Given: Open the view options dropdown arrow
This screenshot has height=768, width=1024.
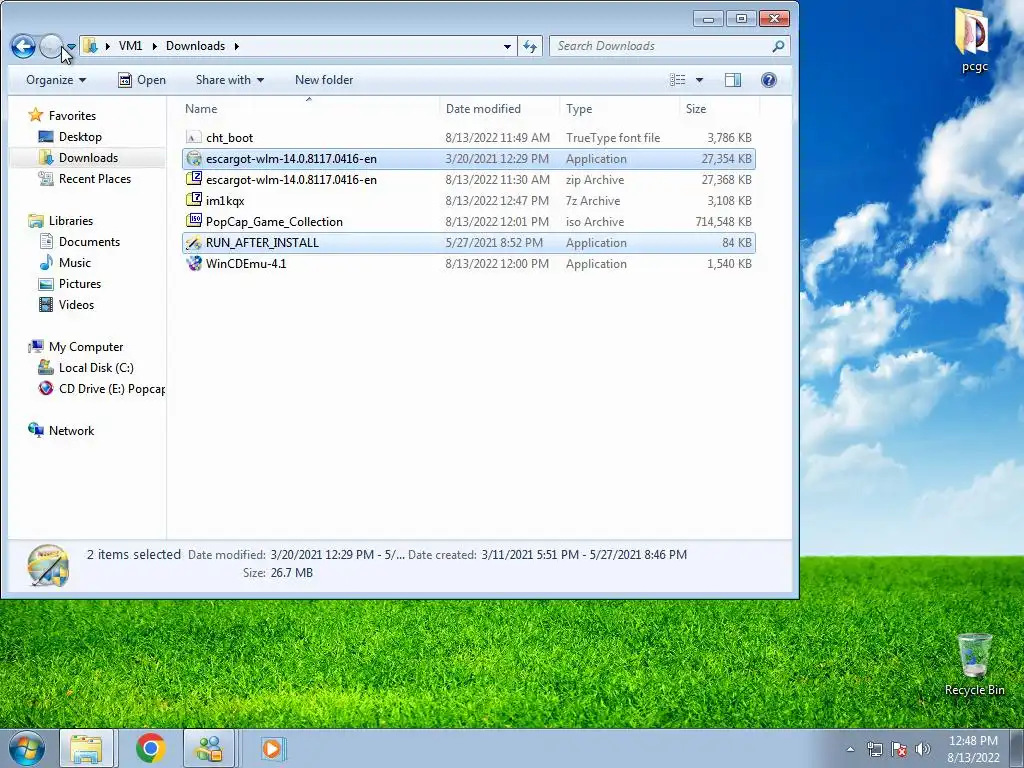Looking at the screenshot, I should click(x=699, y=80).
